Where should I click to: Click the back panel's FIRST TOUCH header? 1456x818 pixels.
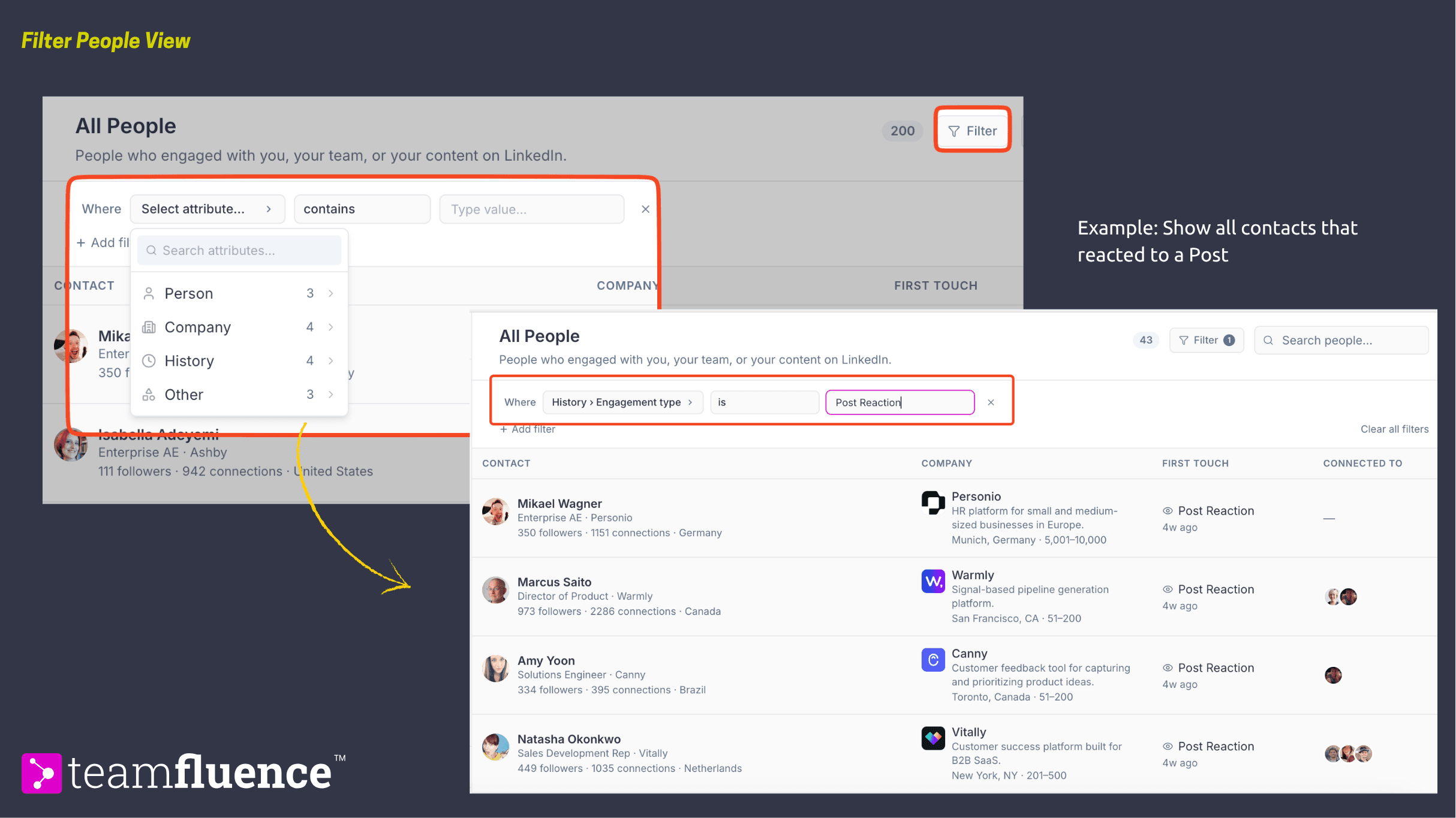tap(935, 285)
